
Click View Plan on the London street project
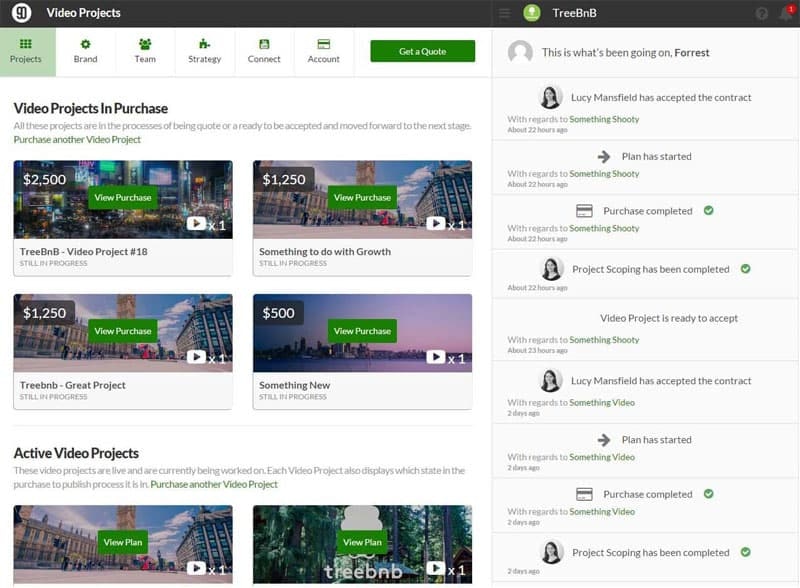[x=122, y=542]
